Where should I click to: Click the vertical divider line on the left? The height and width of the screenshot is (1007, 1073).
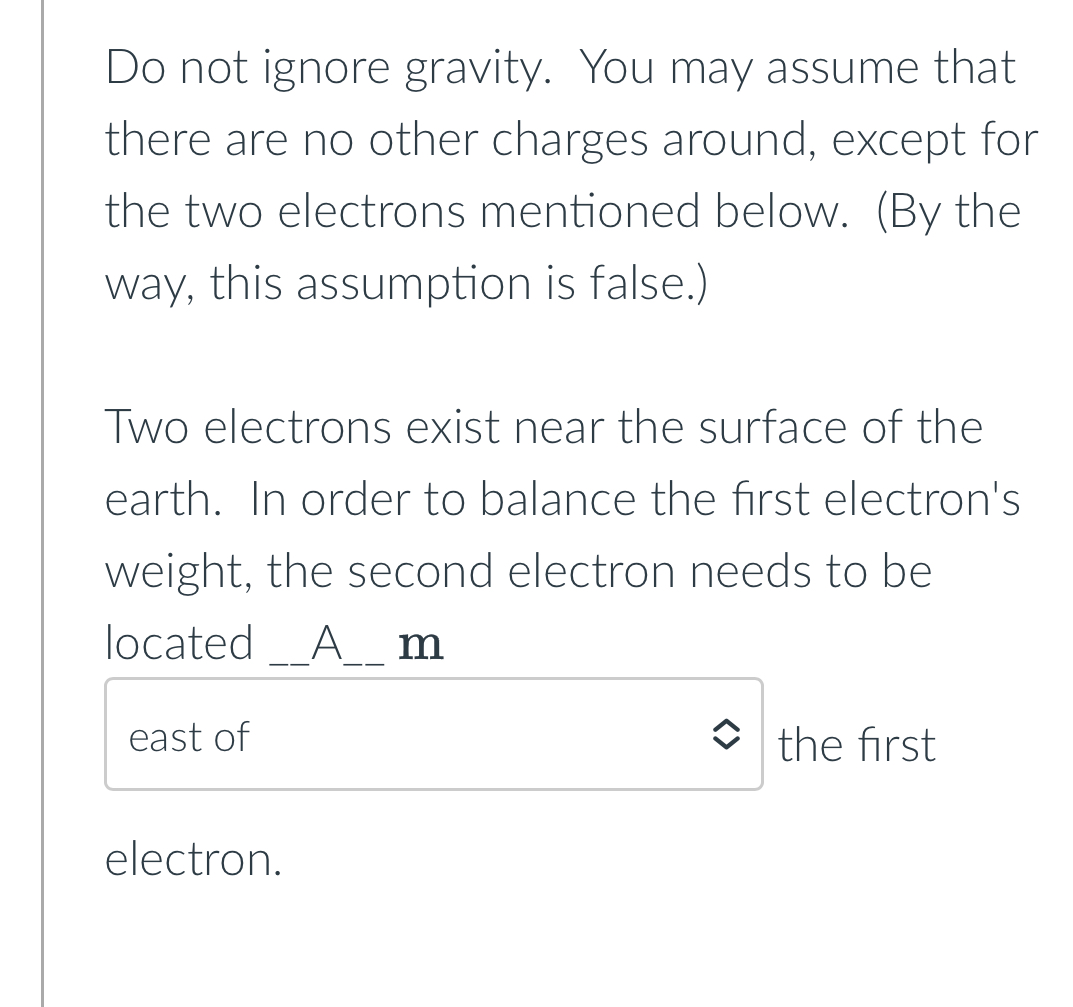41,500
